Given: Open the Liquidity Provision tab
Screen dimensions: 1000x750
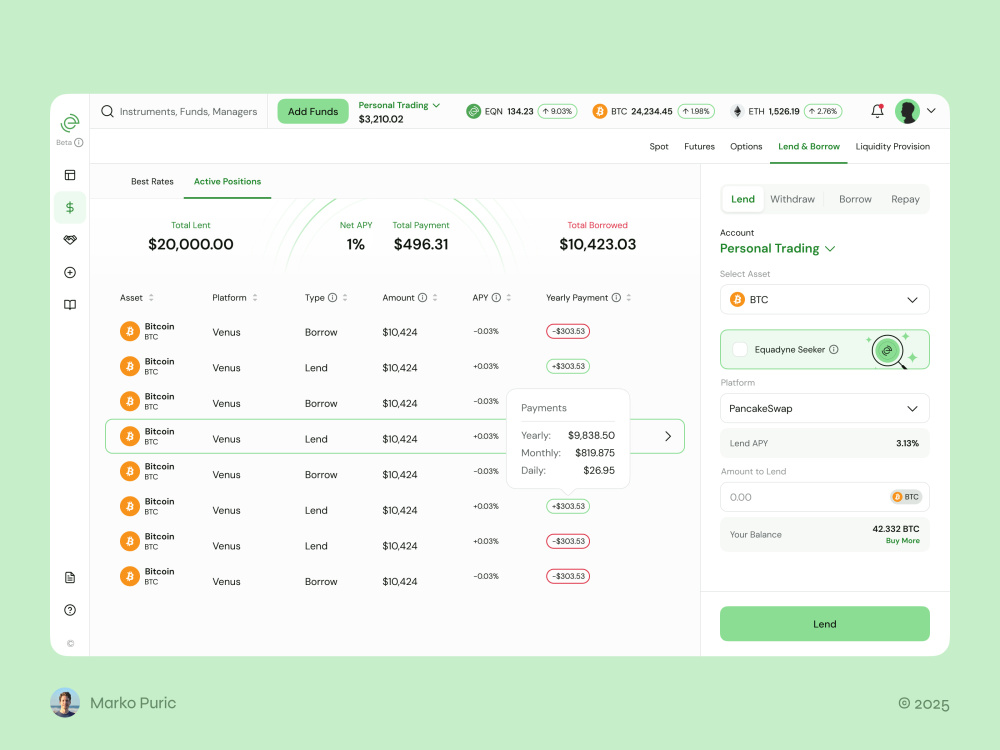Looking at the screenshot, I should (x=892, y=147).
